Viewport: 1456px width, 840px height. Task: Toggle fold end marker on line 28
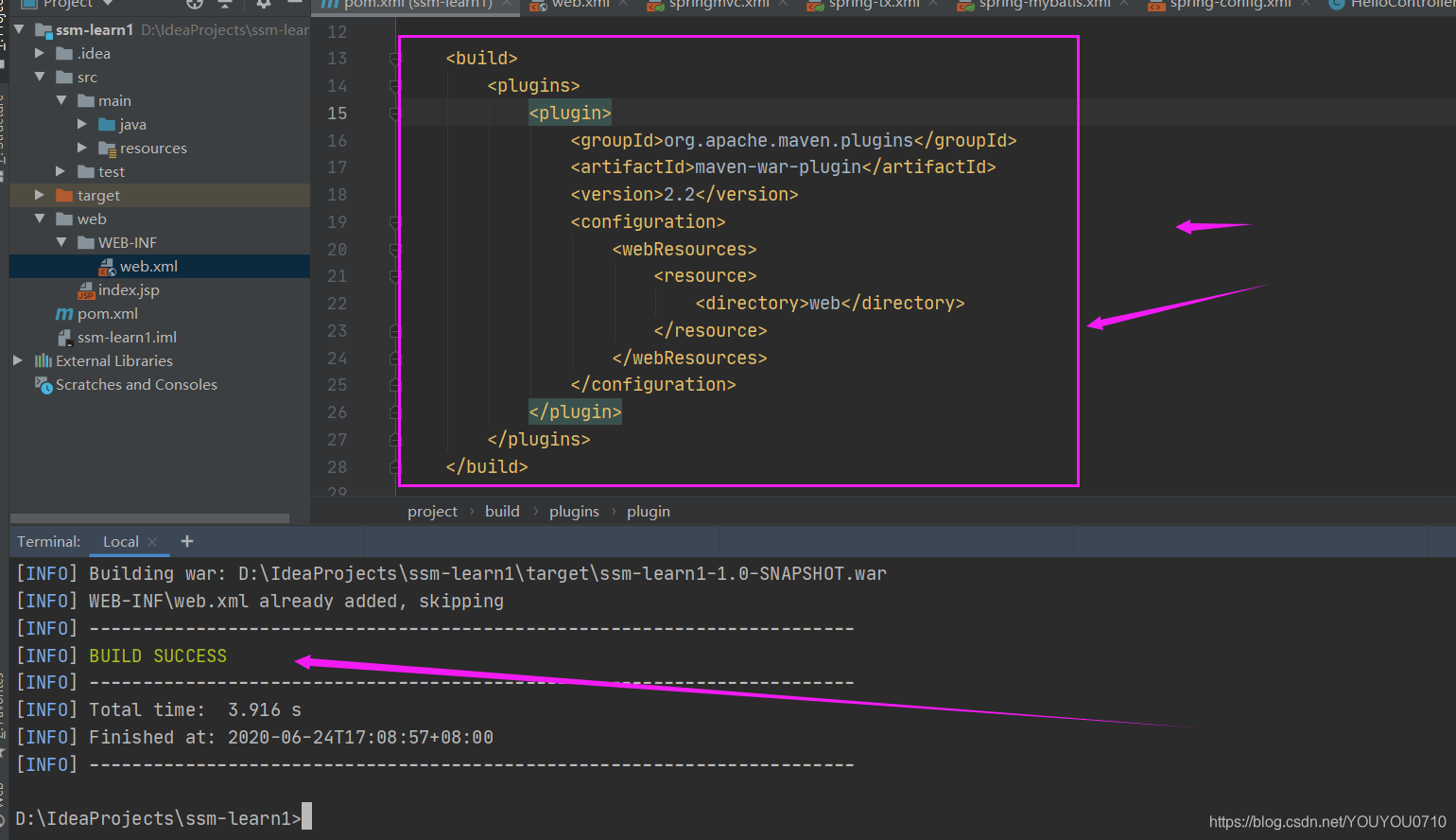395,467
